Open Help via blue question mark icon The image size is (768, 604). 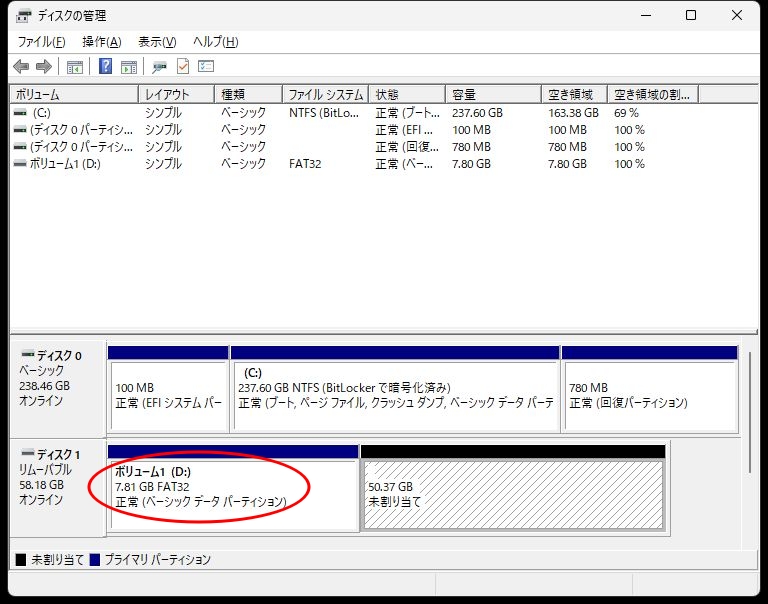click(x=105, y=66)
